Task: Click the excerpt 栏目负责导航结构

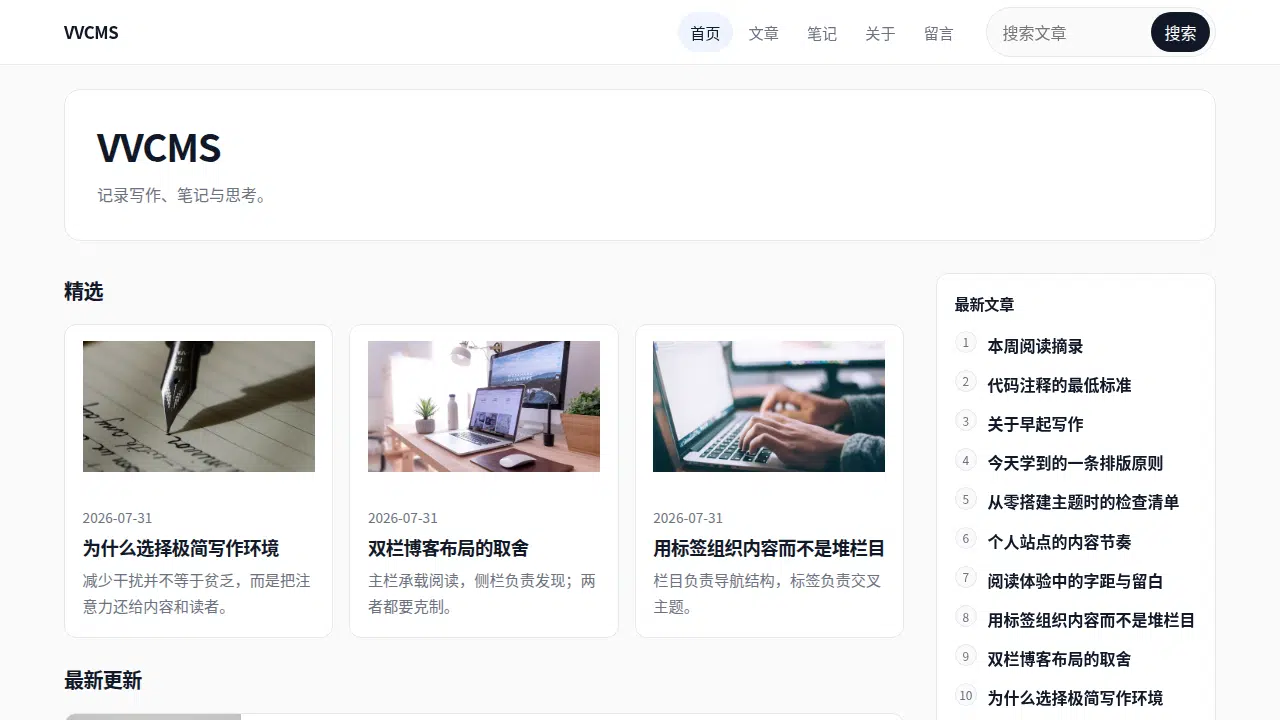Action: 767,593
